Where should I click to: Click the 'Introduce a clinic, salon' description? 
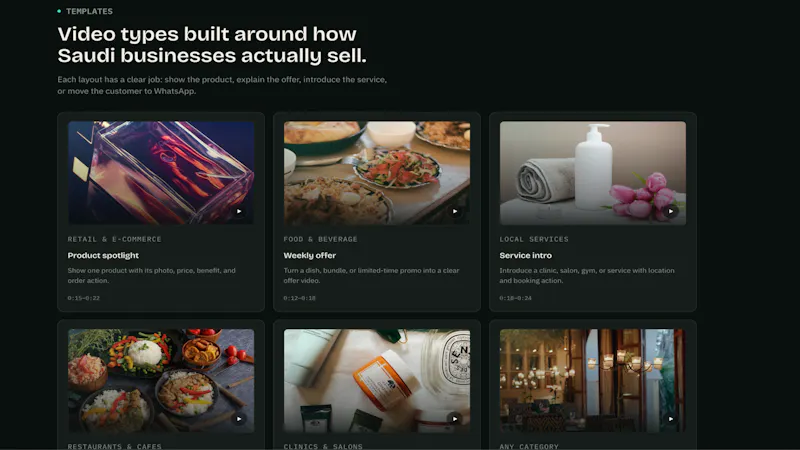(x=587, y=276)
